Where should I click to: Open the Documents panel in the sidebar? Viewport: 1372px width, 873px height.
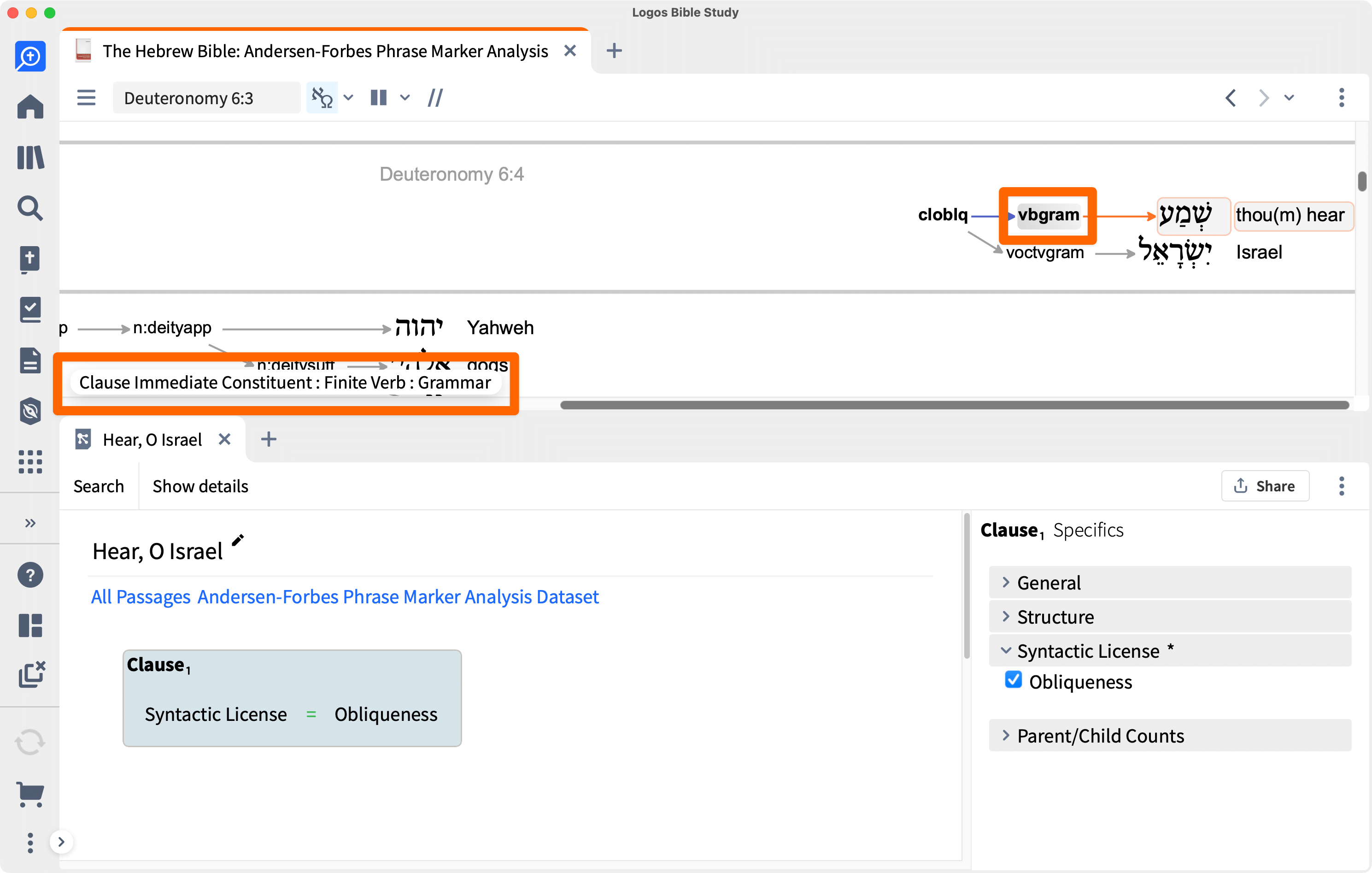coord(30,360)
